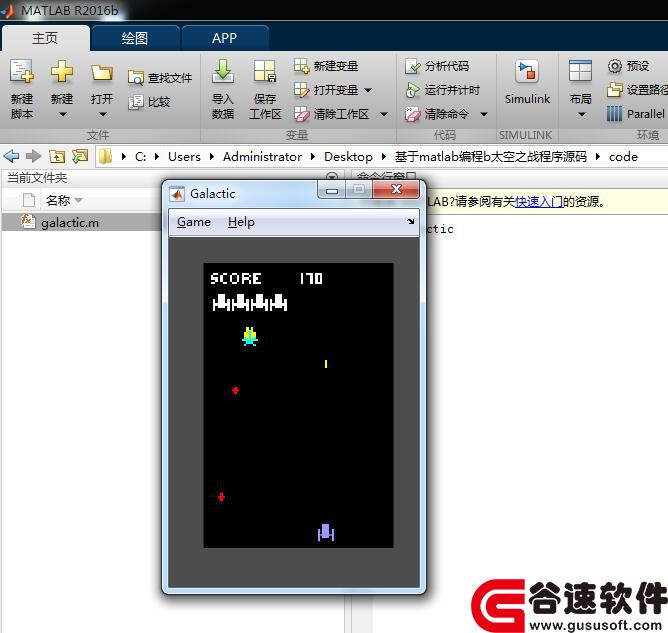This screenshot has height=633, width=668.
Task: Open dropdown arrow under Open (打开)
Action: click(x=102, y=114)
